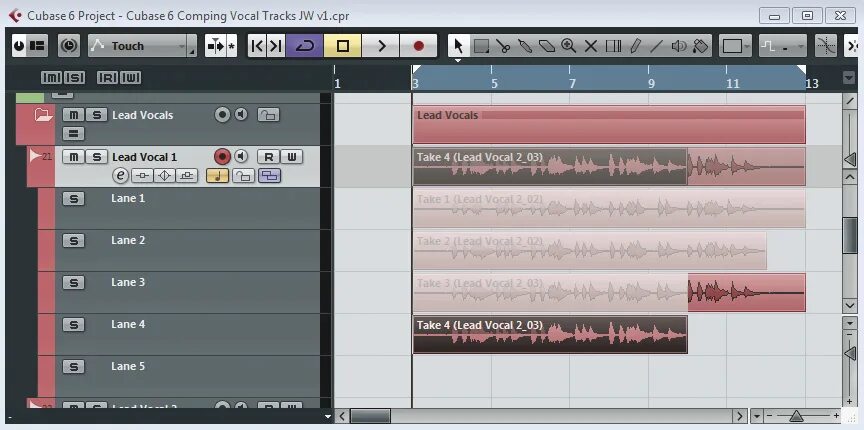Image resolution: width=864 pixels, height=430 pixels.
Task: Select the Color paint bucket tool
Action: click(x=700, y=46)
